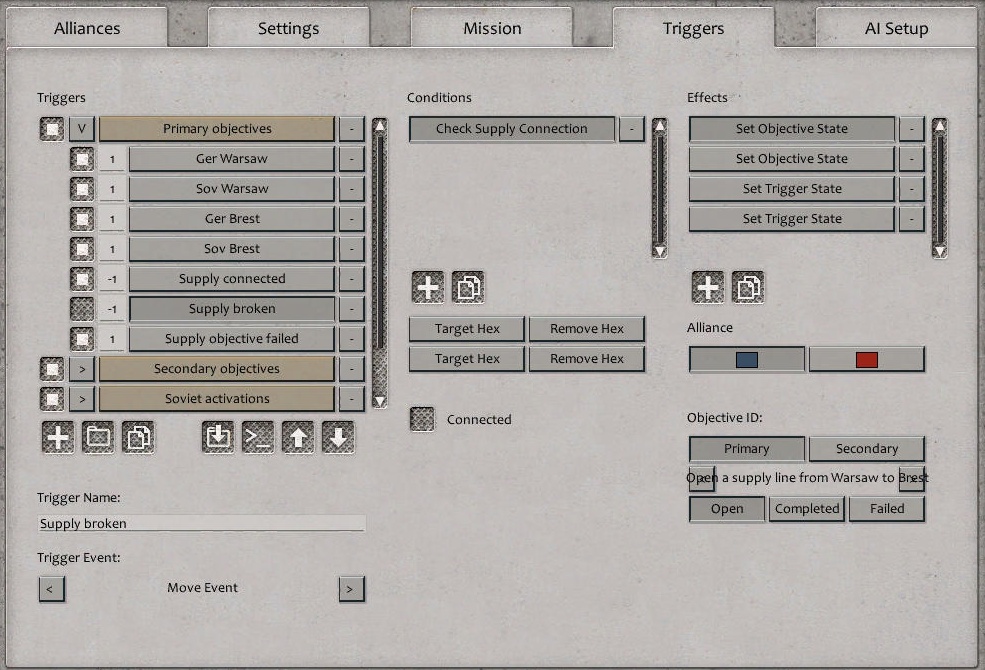This screenshot has width=985, height=670.
Task: Duplicate the selected trigger with the copy icon
Action: tap(138, 437)
